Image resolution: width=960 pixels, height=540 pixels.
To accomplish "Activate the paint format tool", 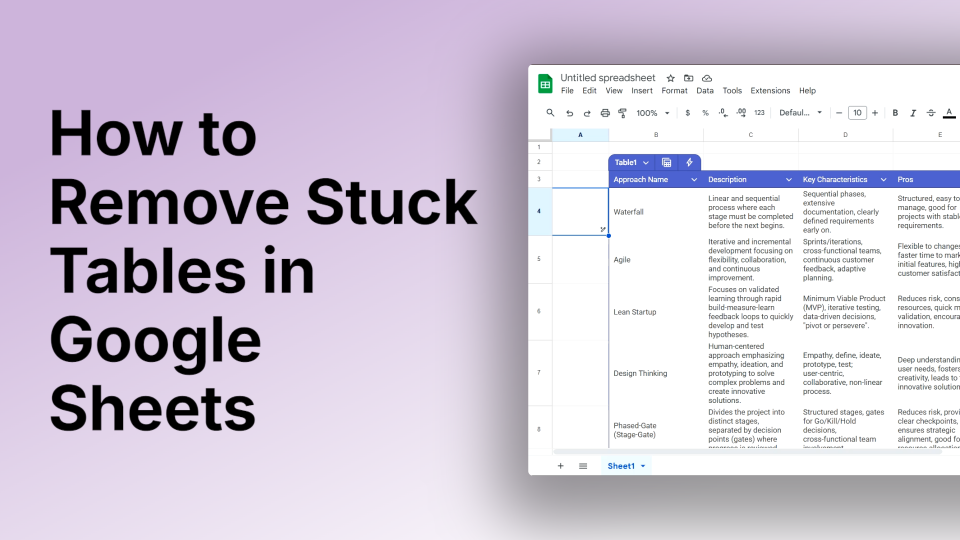I will pos(623,113).
